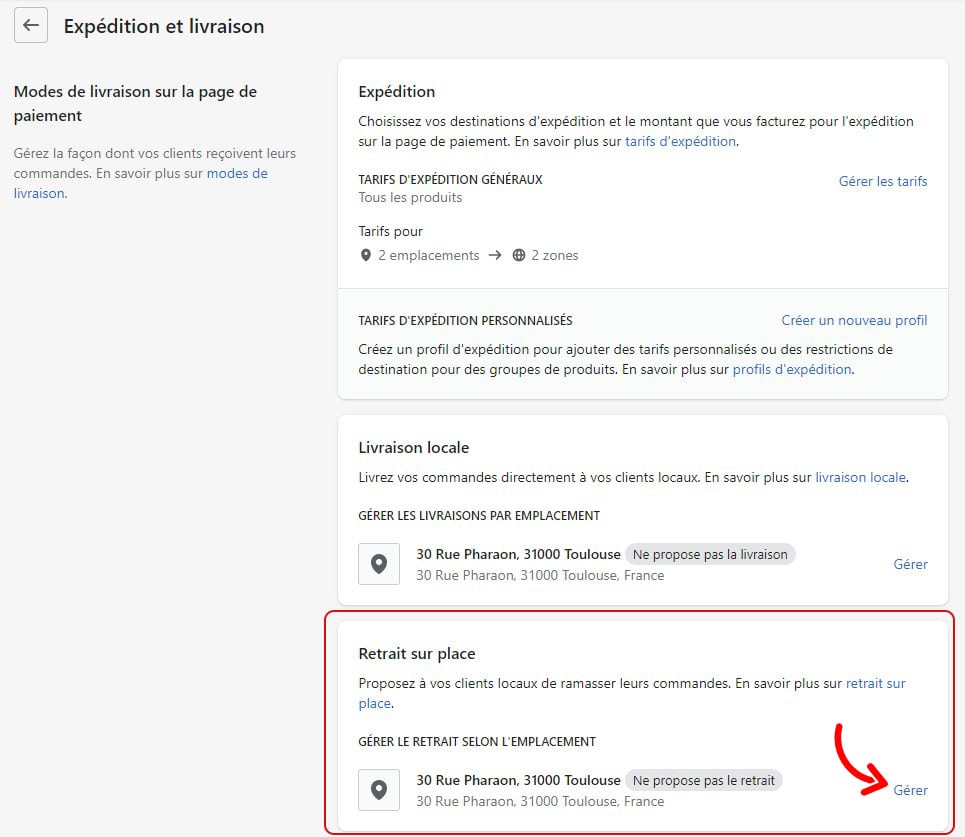Click the pin icon beside 2 emplacements
Screen dimensions: 965x837
tap(366, 255)
